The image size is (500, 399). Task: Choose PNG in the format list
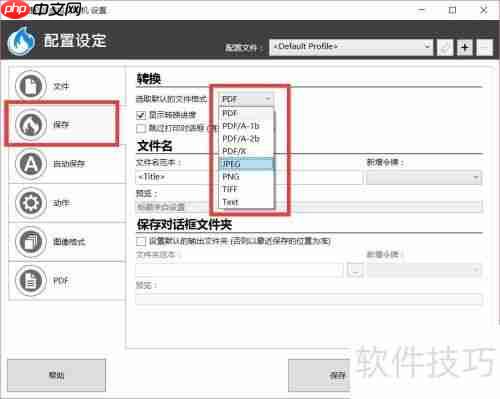point(246,177)
